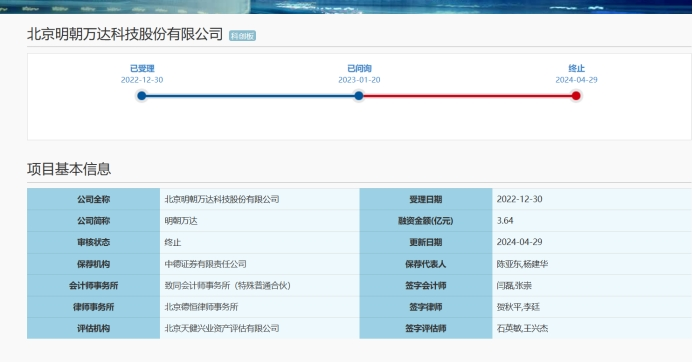
Task: Click the 保荐机构 header cell
Action: coord(93,264)
